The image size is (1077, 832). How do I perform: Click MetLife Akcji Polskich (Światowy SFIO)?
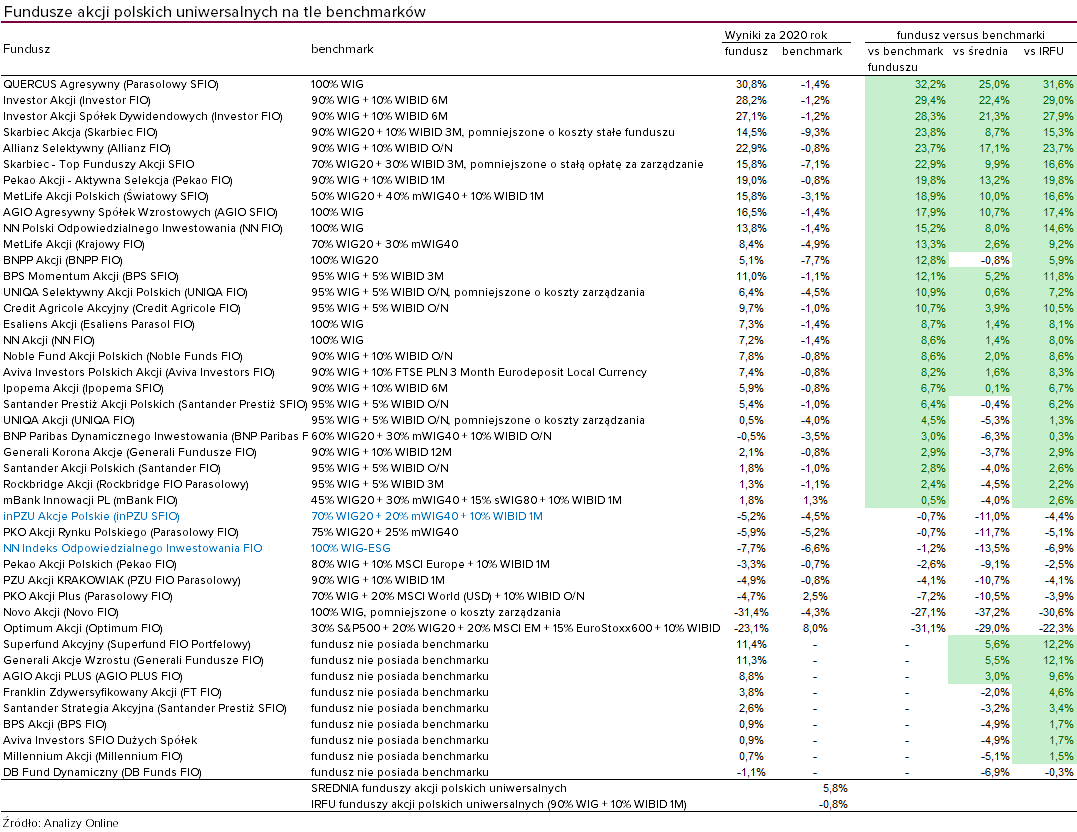(x=106, y=196)
